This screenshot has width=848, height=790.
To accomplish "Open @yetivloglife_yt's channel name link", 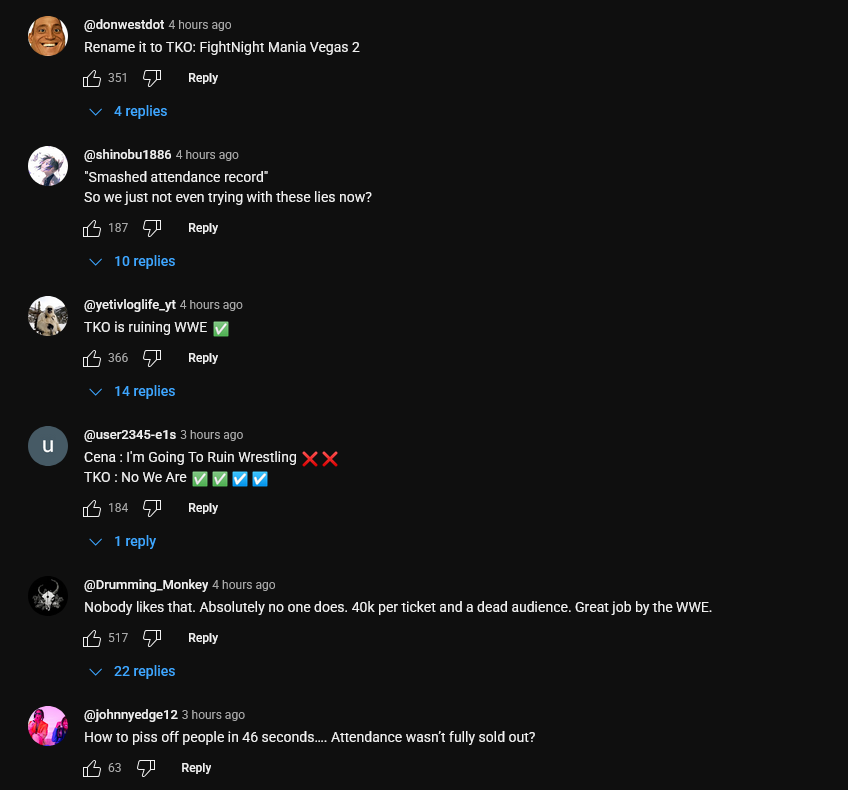I will tap(129, 304).
